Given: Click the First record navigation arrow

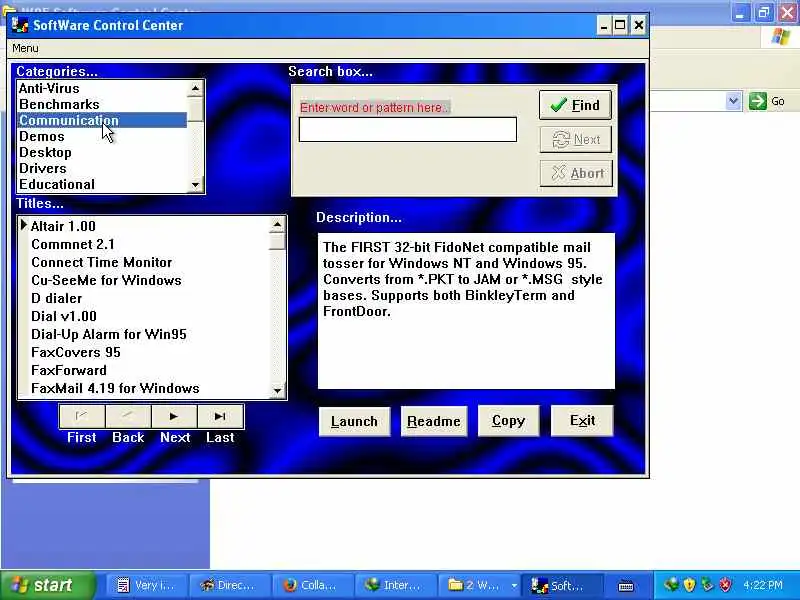Looking at the screenshot, I should [82, 416].
